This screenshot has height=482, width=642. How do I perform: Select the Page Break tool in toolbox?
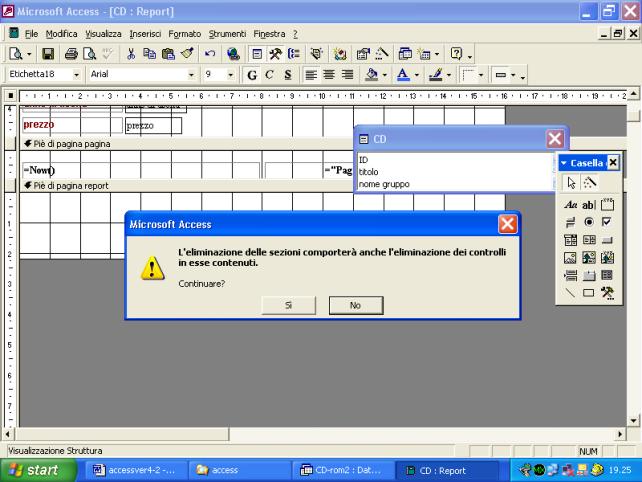point(570,275)
